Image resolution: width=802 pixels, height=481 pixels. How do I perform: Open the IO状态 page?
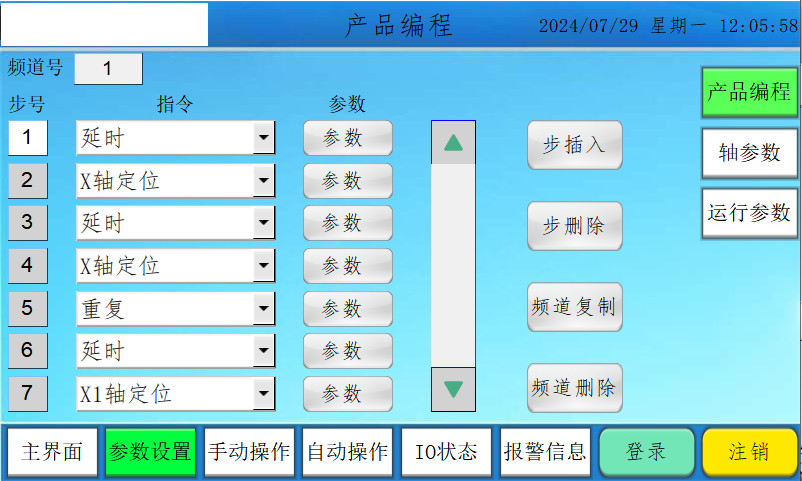pos(446,451)
